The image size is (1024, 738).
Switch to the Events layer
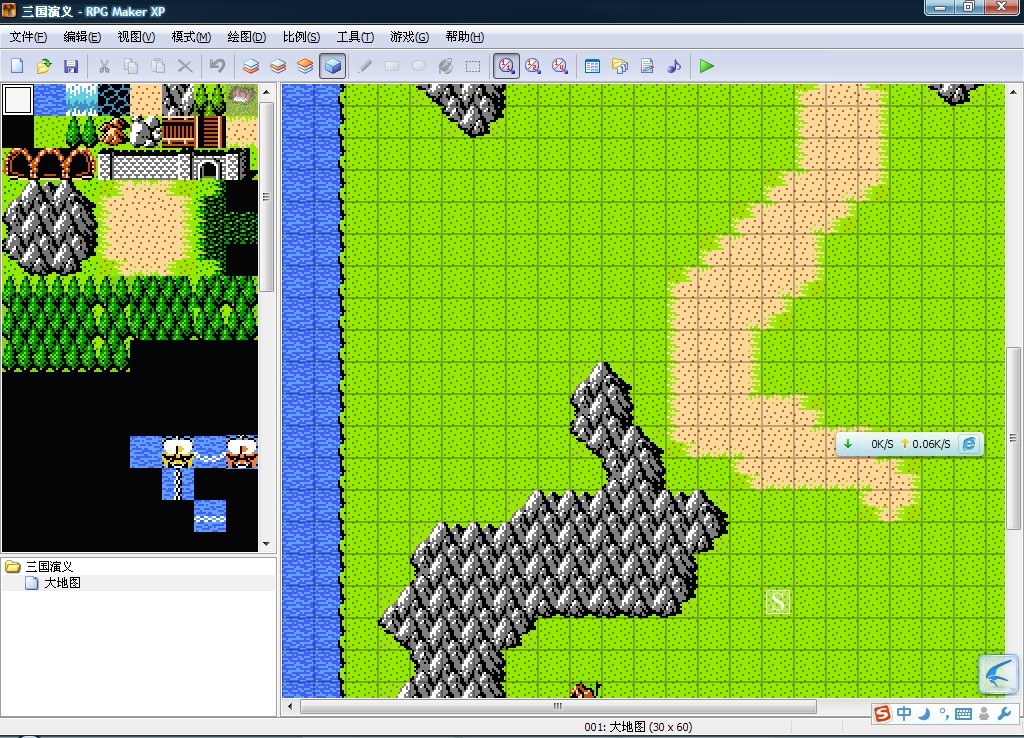coord(332,66)
